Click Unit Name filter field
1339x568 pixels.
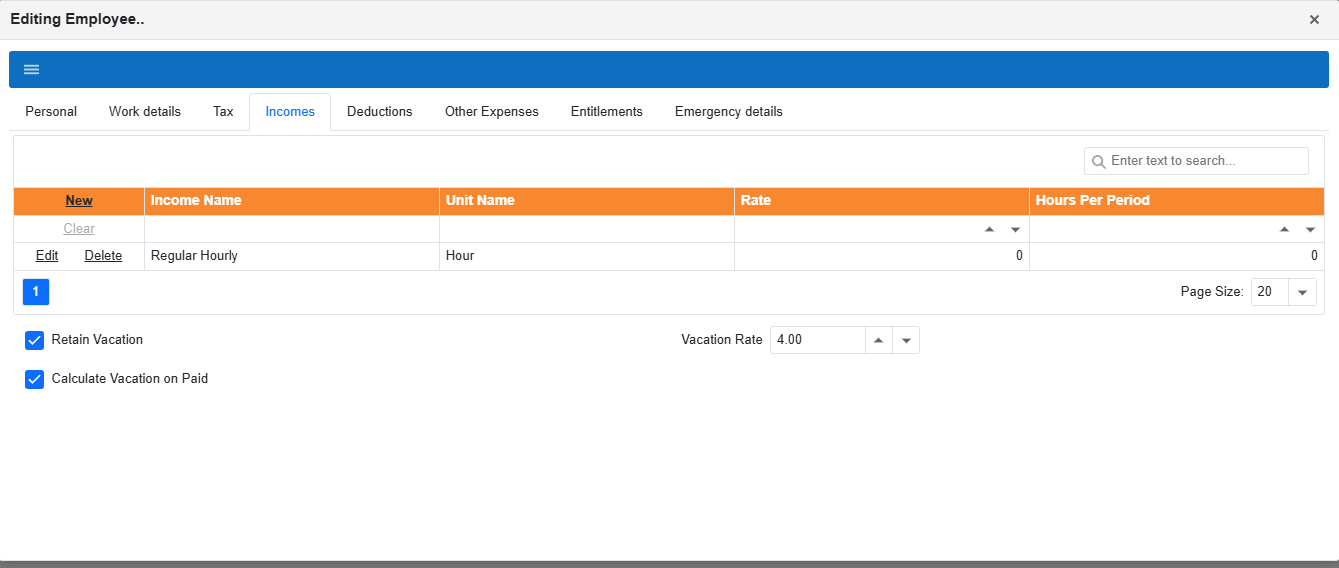(x=587, y=229)
